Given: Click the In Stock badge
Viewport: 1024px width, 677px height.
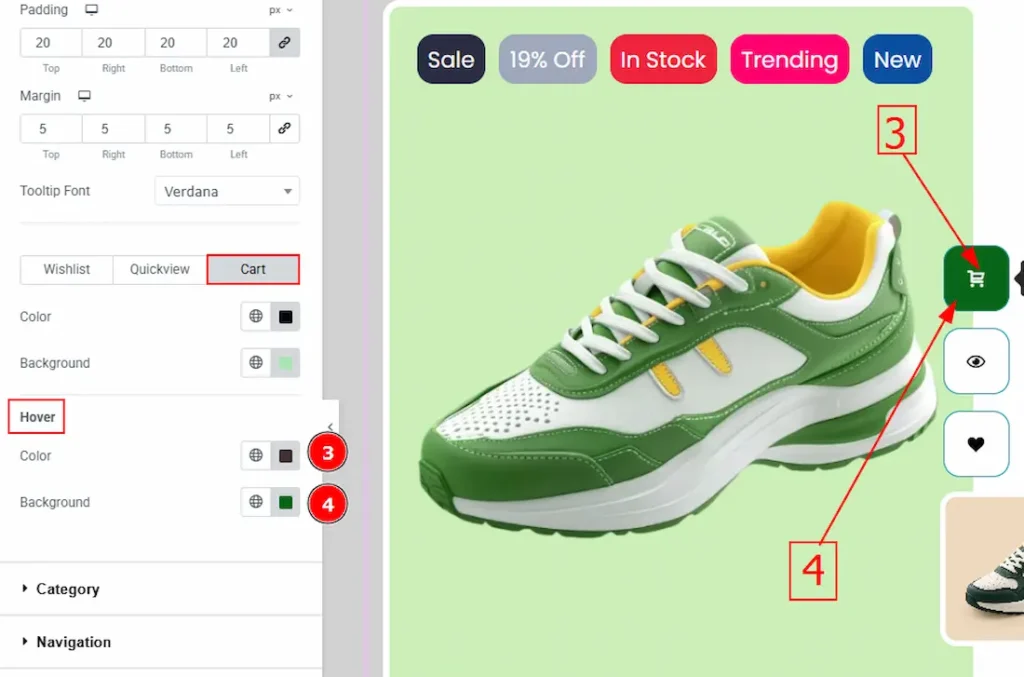Looking at the screenshot, I should coord(663,59).
